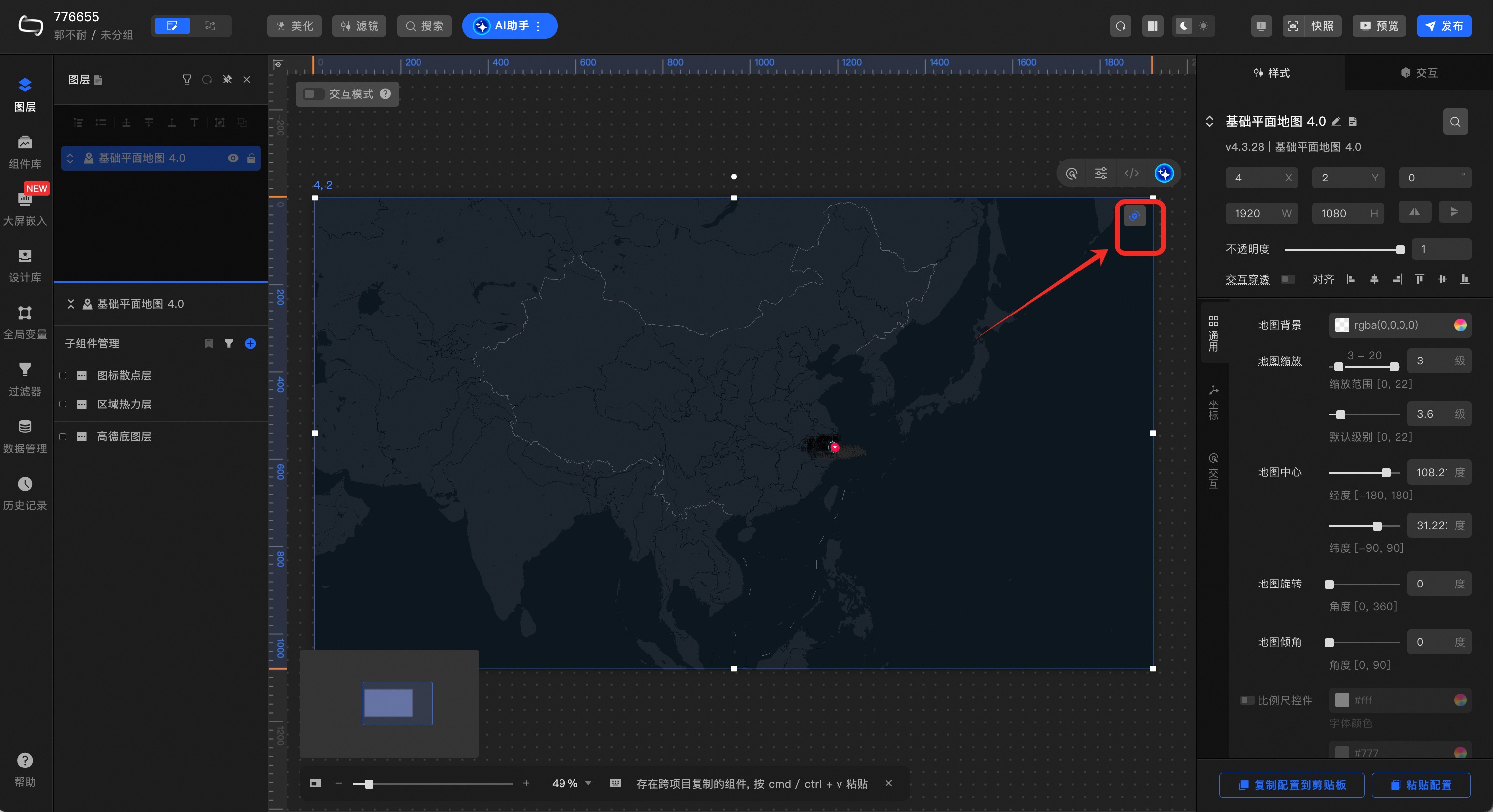Screen dimensions: 1493x812
Task: Lock the 基础平面地图 4.0 layer
Action: 251,158
